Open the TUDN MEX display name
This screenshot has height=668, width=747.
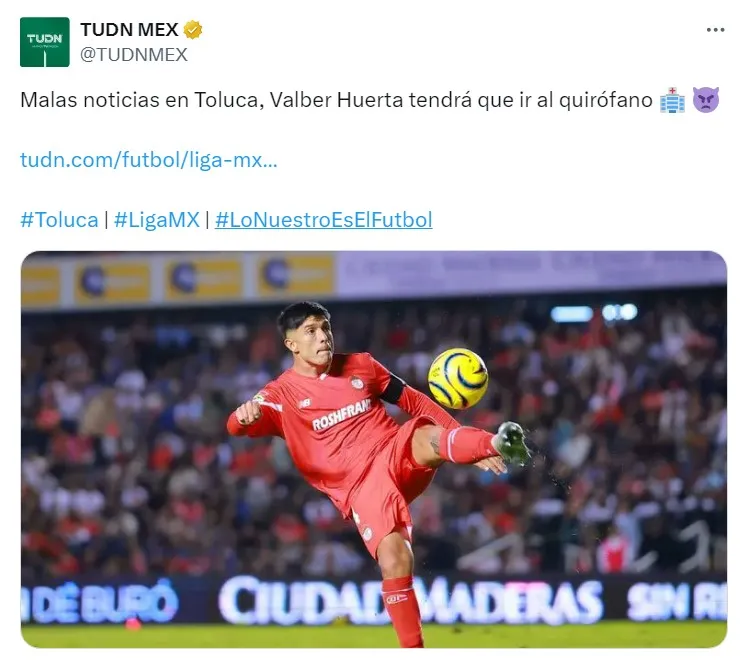[x=129, y=30]
